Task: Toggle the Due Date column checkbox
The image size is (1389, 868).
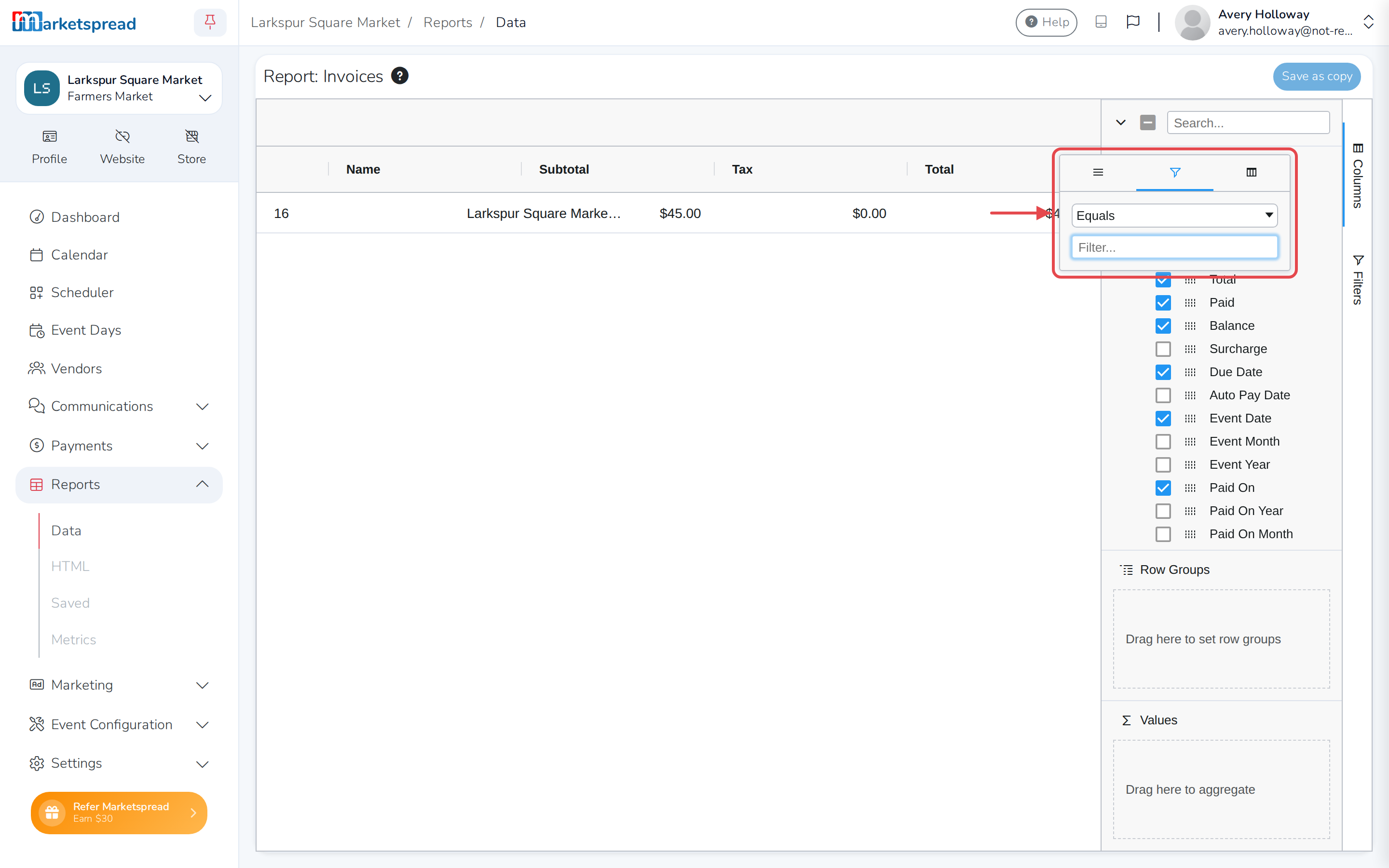Action: (x=1163, y=372)
